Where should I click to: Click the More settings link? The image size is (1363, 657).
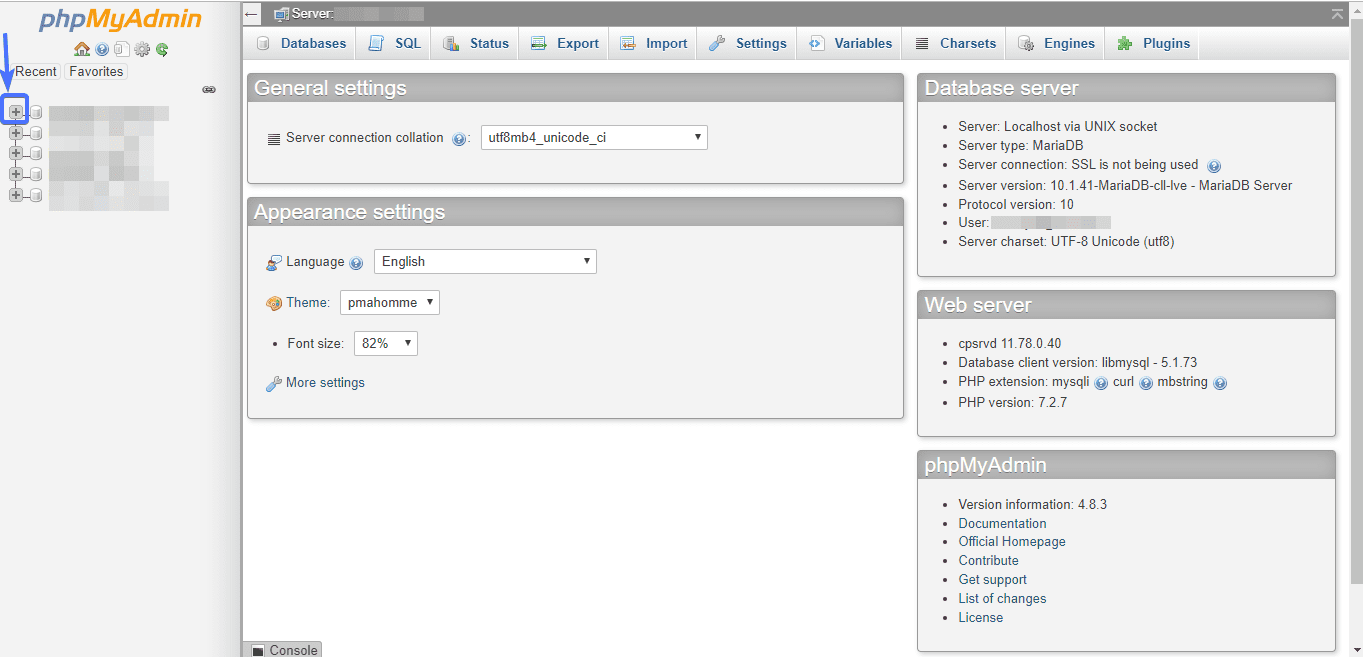(324, 383)
